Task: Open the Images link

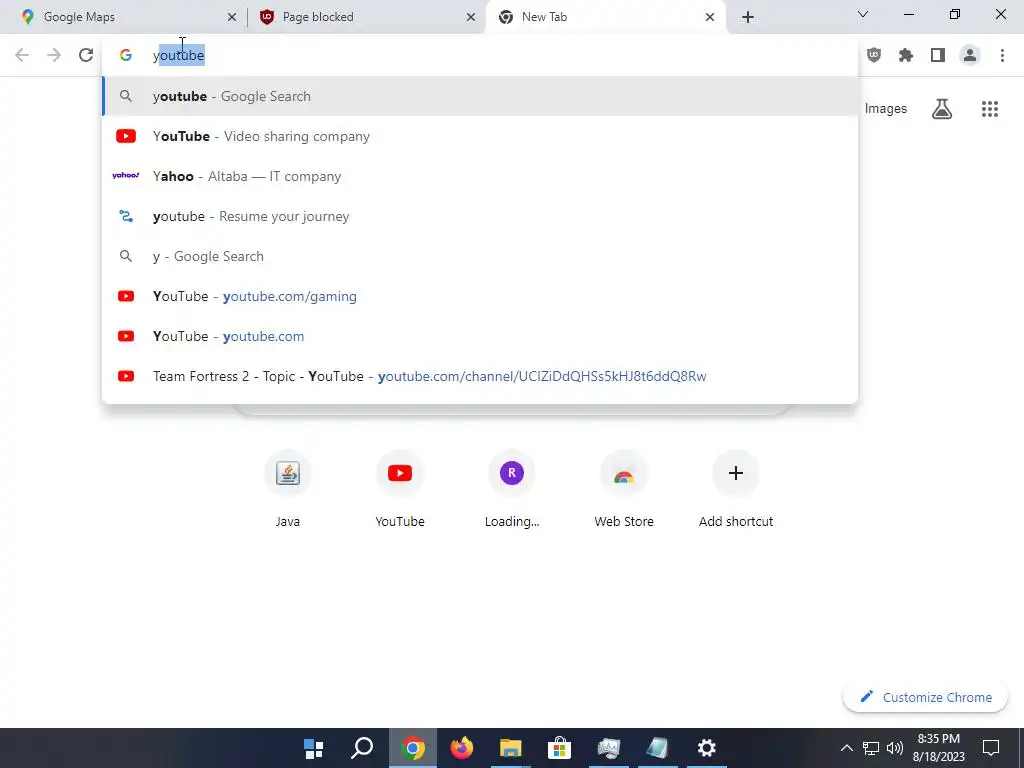Action: [x=886, y=108]
